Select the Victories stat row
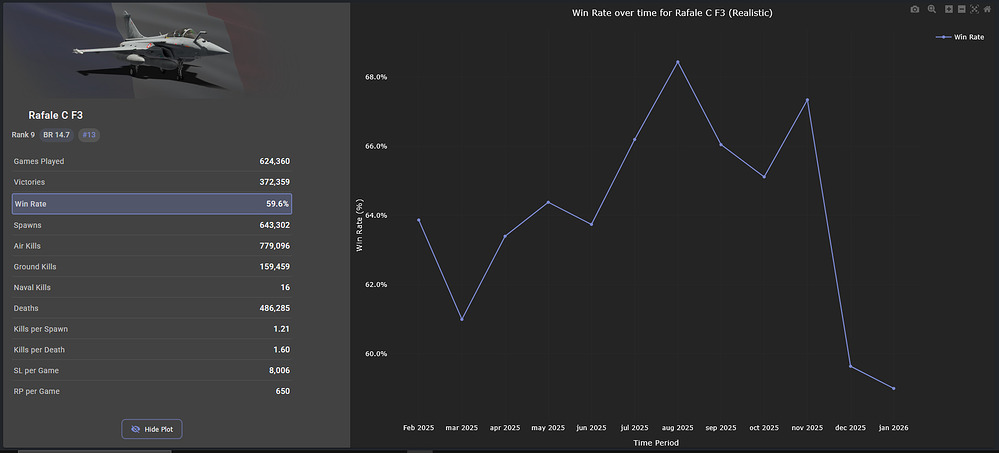Screen dimensions: 999x453 click(151, 182)
